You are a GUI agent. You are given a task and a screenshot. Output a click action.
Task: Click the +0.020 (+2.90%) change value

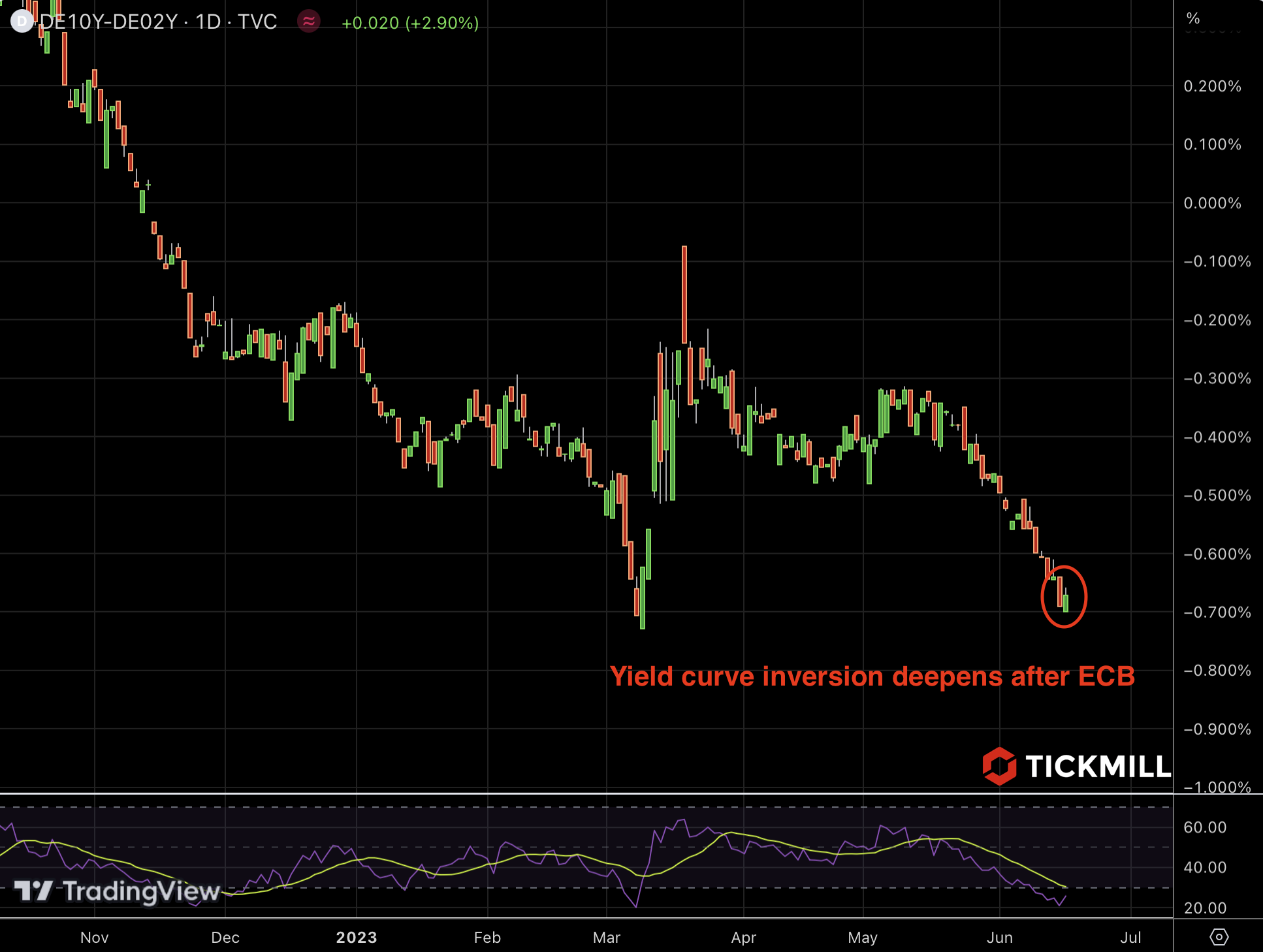(410, 23)
